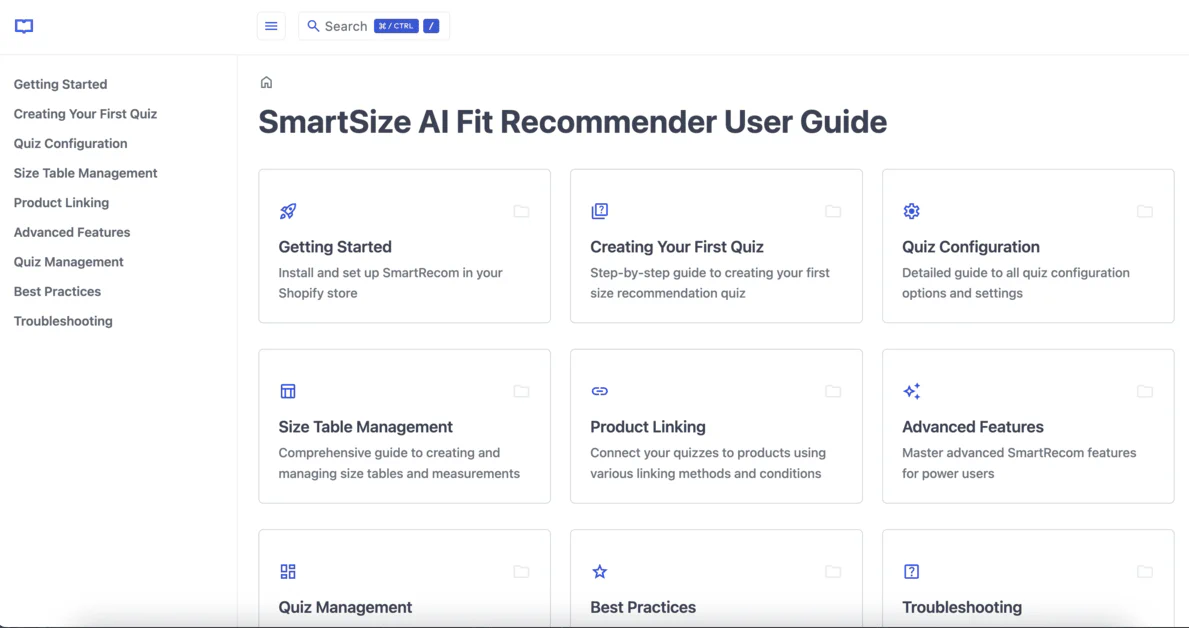This screenshot has height=628, width=1189.
Task: Open Advanced Features in the sidebar
Action: point(72,232)
